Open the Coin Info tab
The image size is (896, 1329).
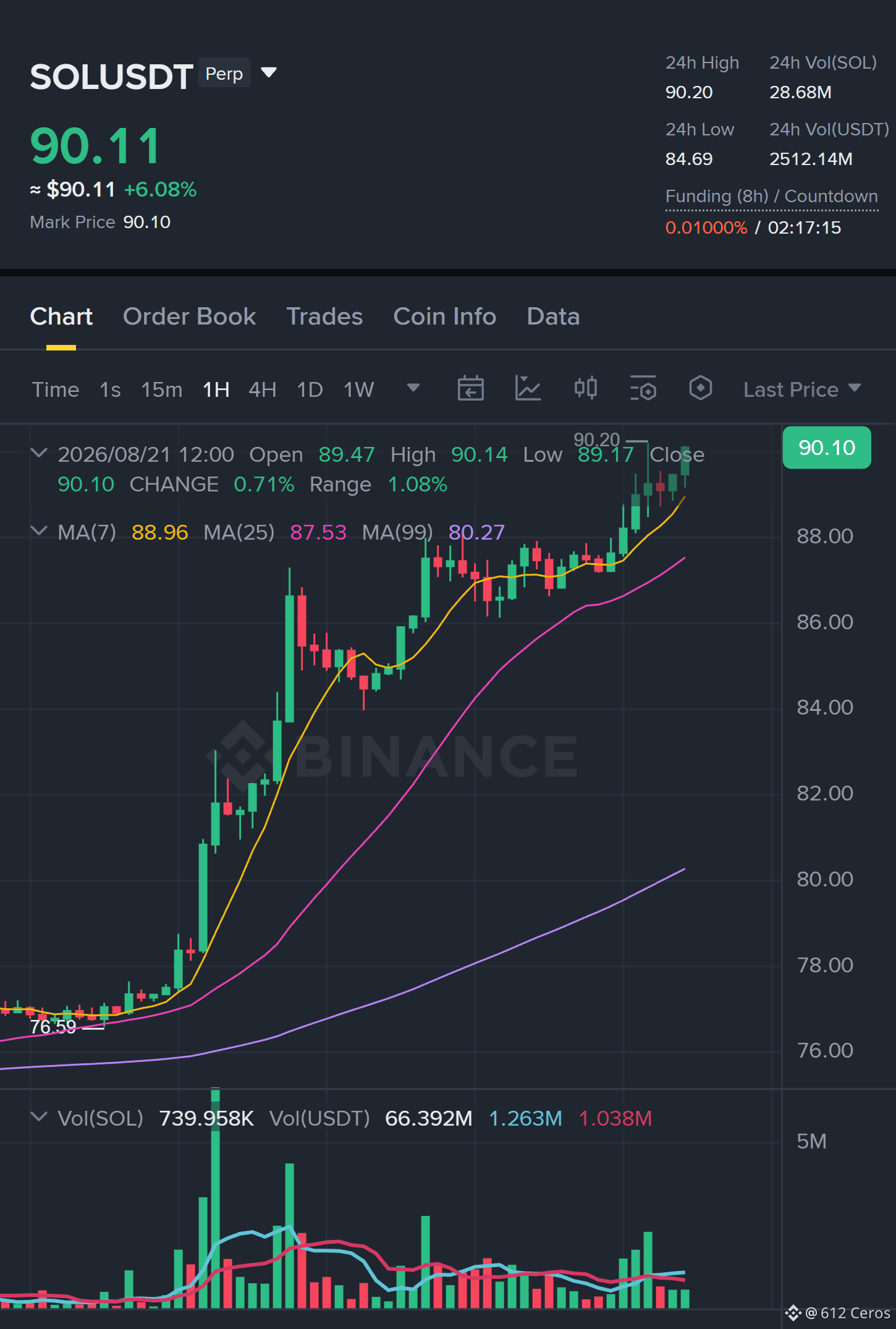pyautogui.click(x=445, y=316)
